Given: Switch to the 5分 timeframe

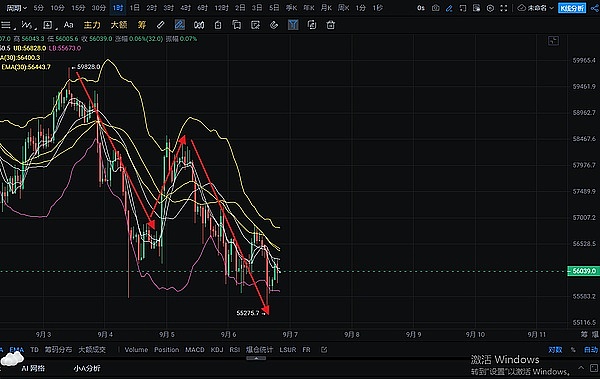Looking at the screenshot, I should coord(39,8).
